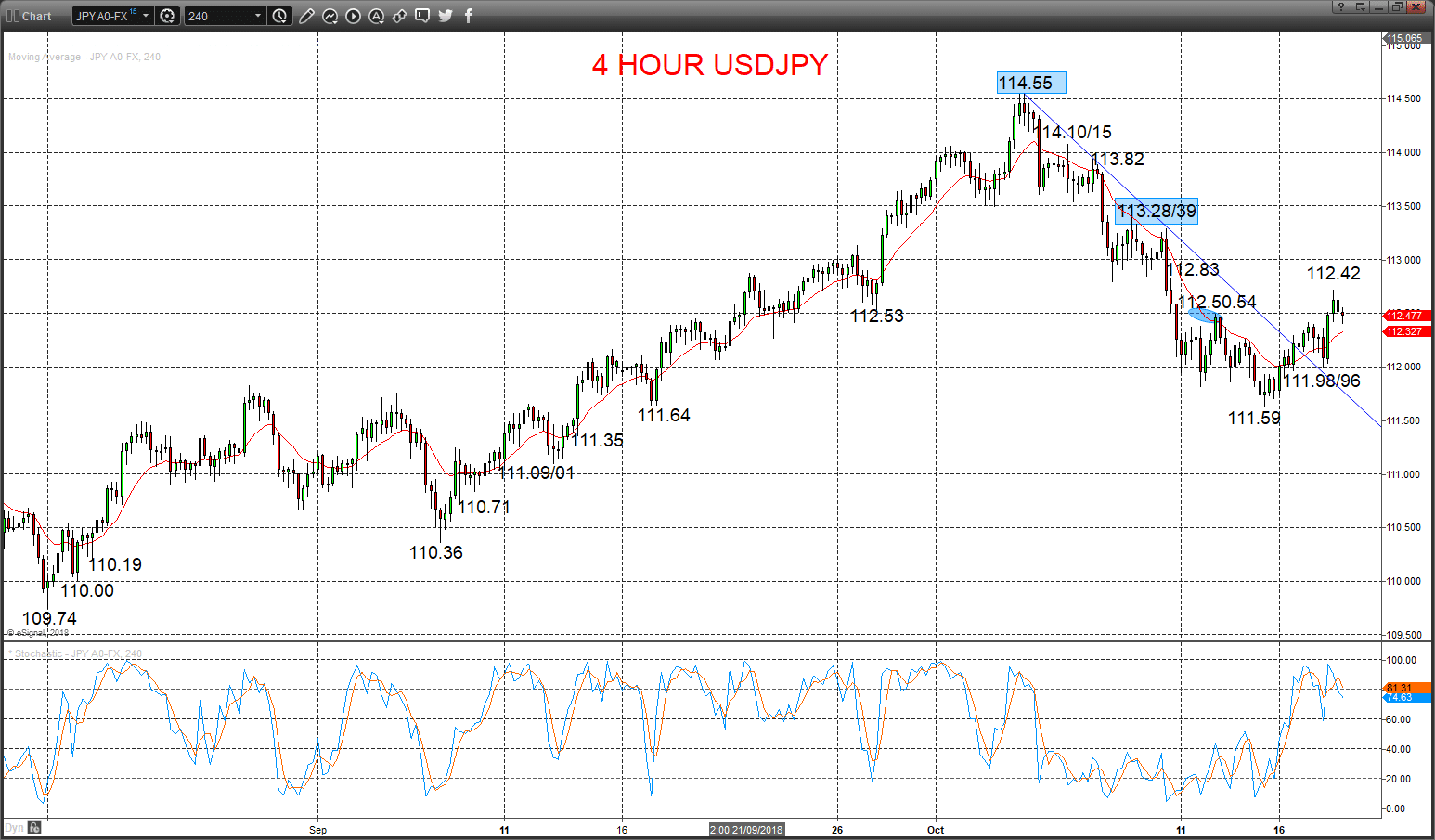
Task: Click the link symbol icon in toolbar
Action: coord(399,16)
